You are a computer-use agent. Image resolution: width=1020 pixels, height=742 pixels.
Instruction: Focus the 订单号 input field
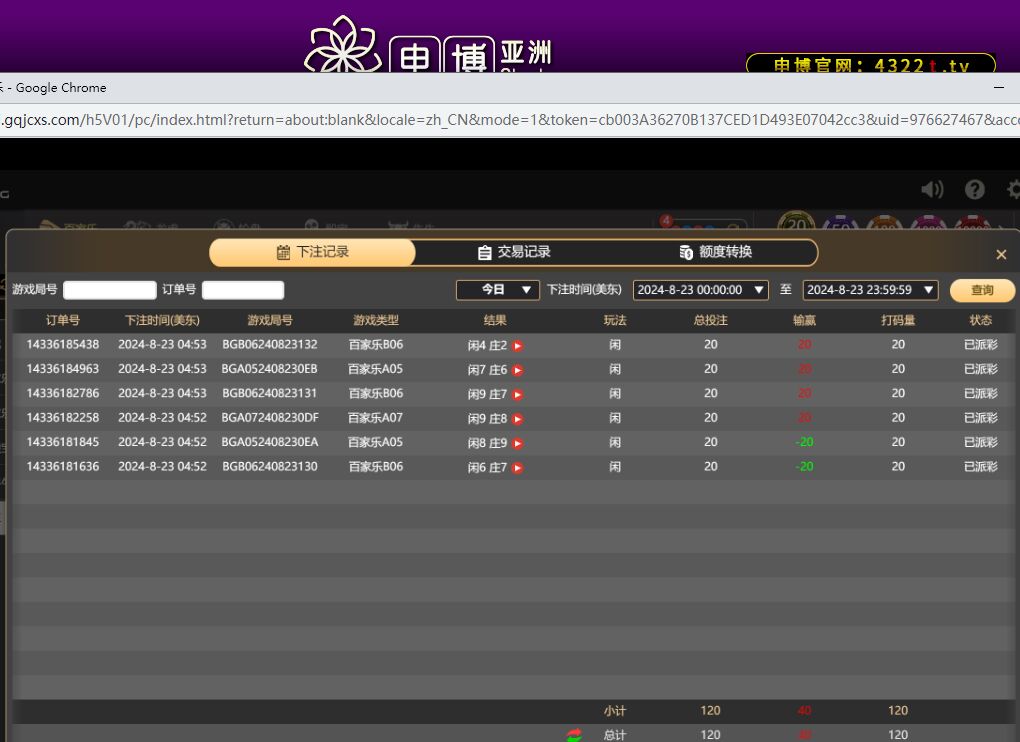[243, 290]
